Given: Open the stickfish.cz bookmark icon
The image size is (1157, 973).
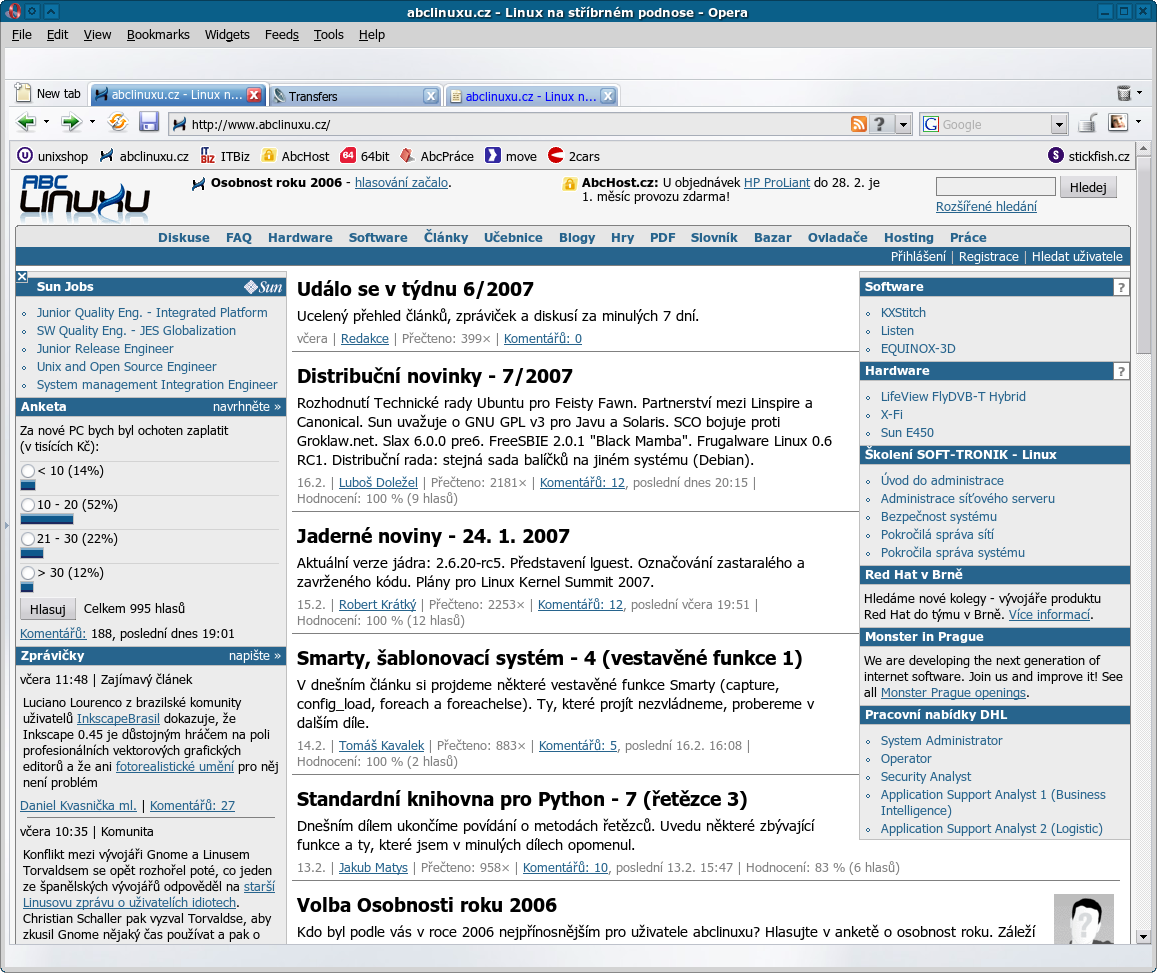Looking at the screenshot, I should tap(1056, 156).
